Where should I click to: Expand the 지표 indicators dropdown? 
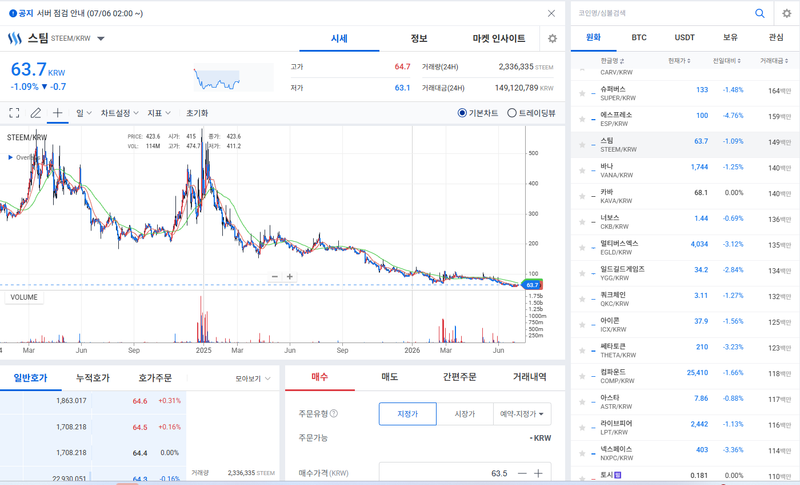click(159, 113)
